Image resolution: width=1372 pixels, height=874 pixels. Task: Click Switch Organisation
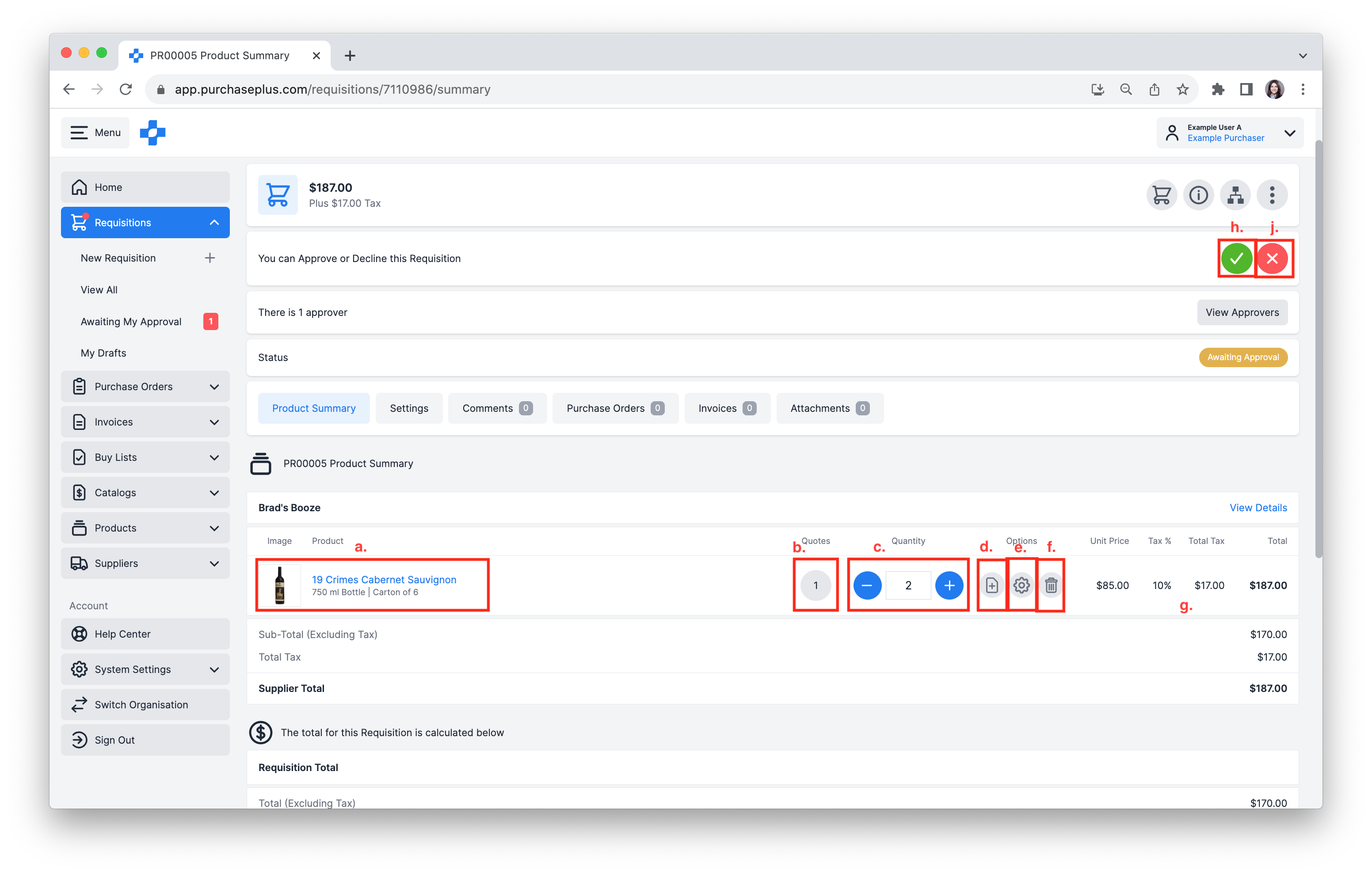(x=145, y=705)
